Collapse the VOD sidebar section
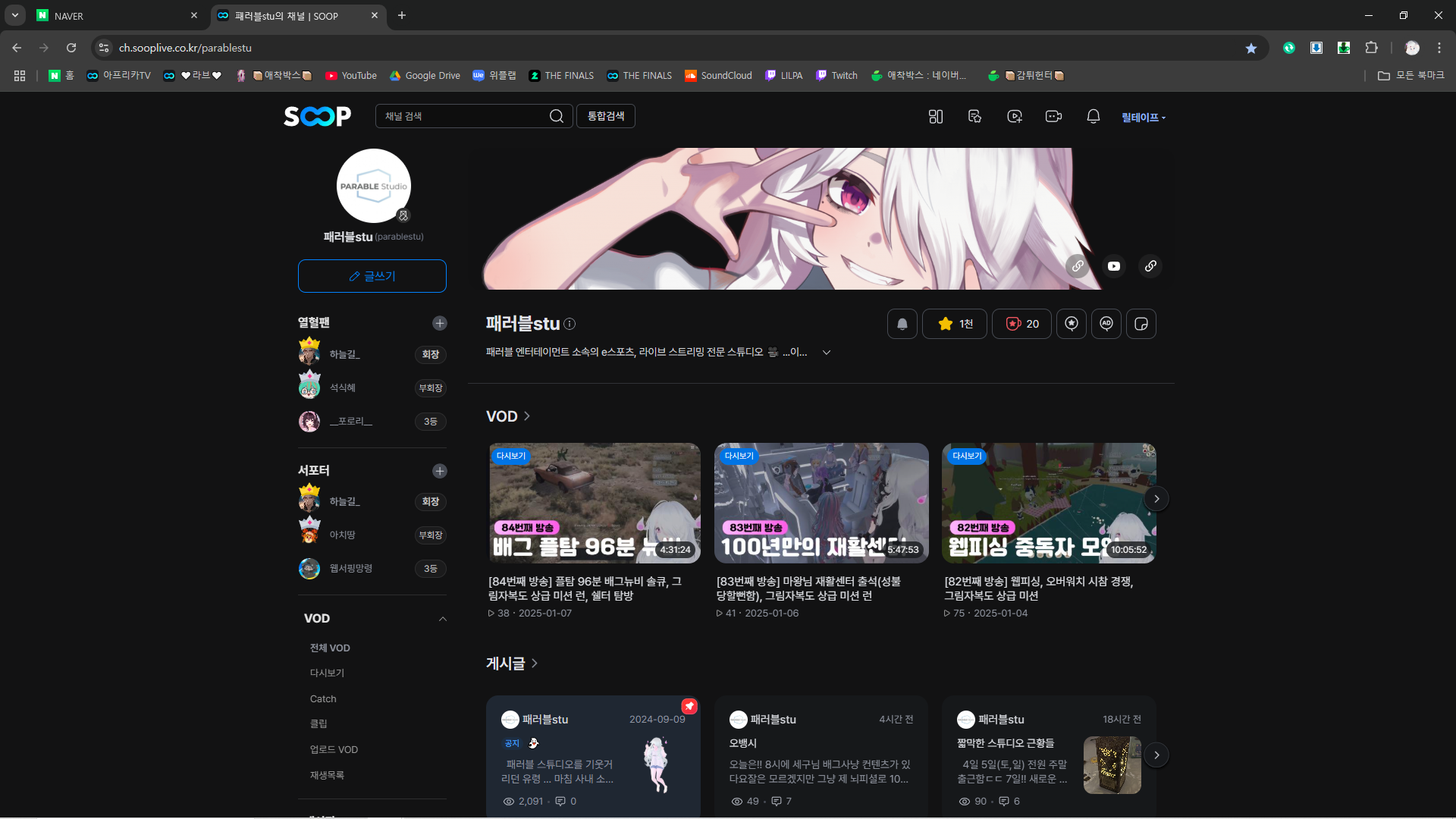 point(443,619)
